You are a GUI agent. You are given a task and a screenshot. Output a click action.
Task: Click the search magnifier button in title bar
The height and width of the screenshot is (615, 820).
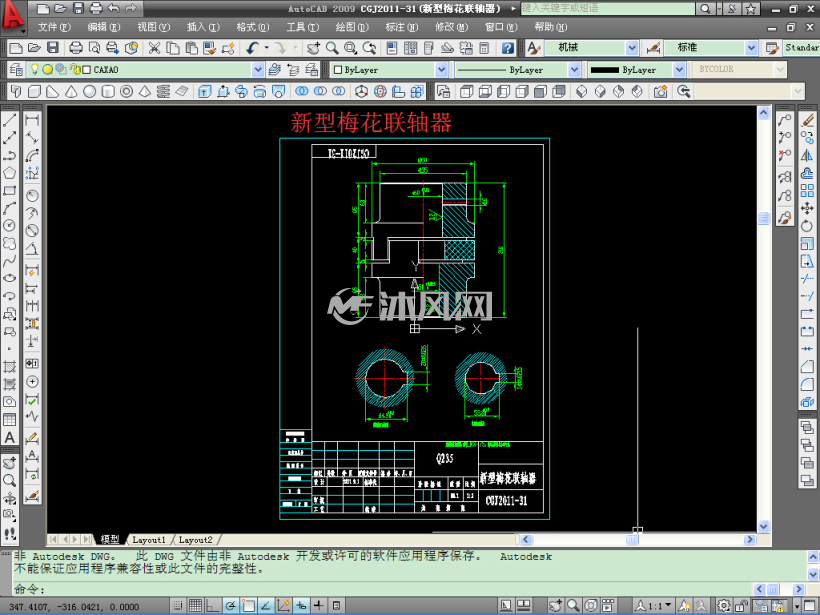pos(705,8)
